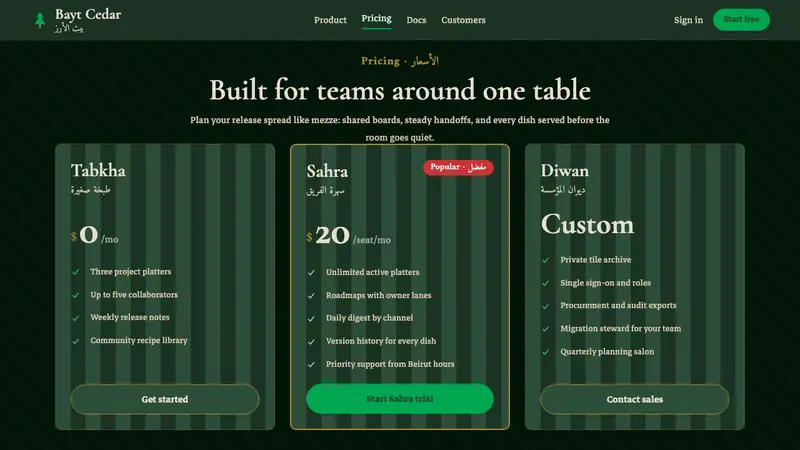Click the Sign in link
800x450 pixels.
688,20
